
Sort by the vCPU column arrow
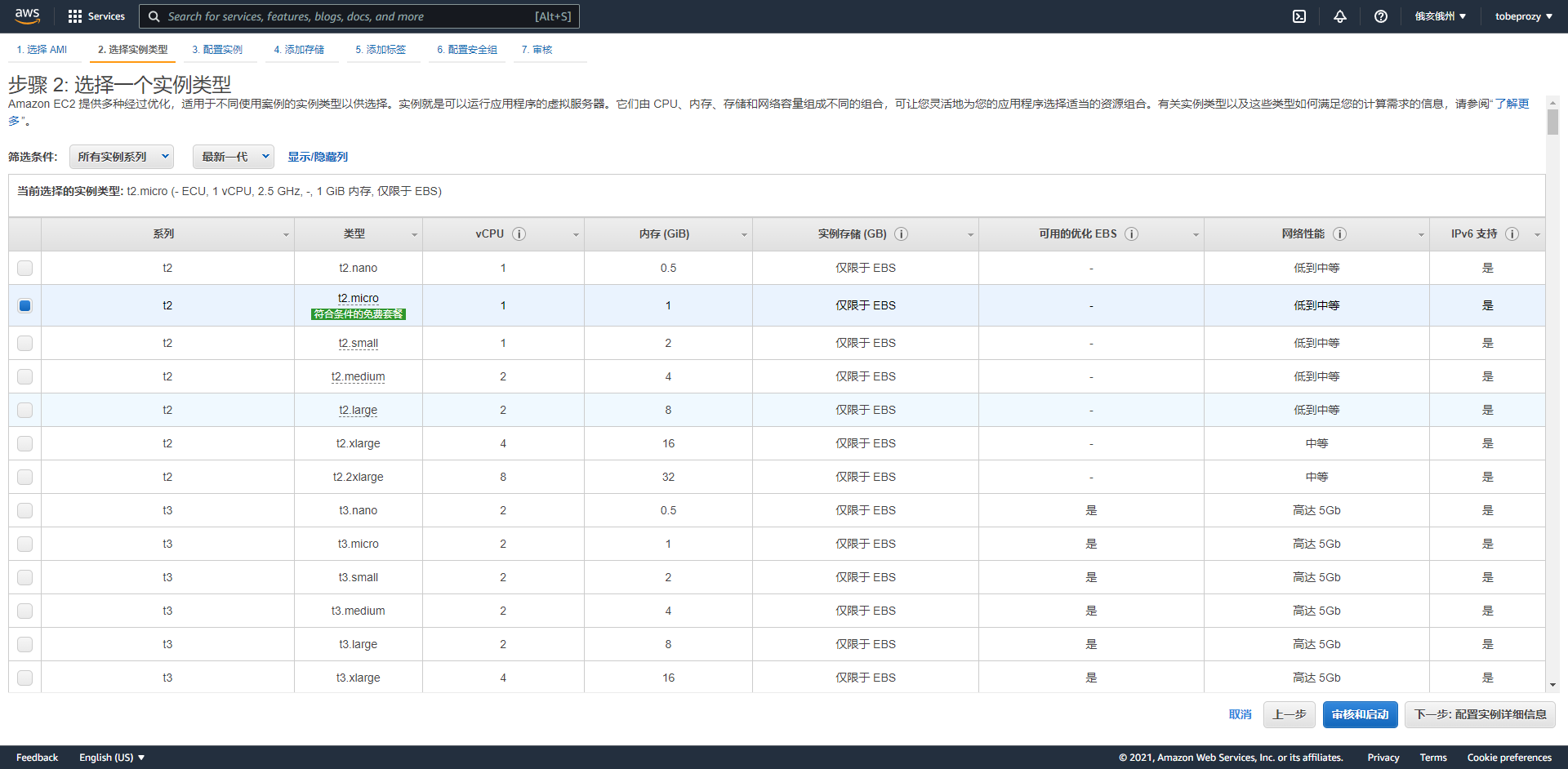[576, 235]
